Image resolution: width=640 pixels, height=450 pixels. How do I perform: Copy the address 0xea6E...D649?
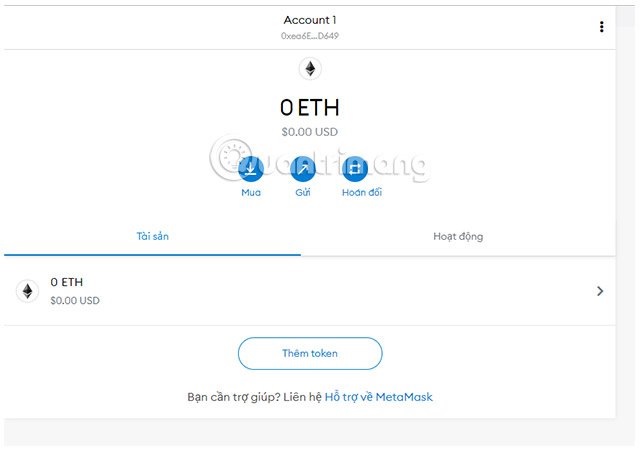click(310, 36)
